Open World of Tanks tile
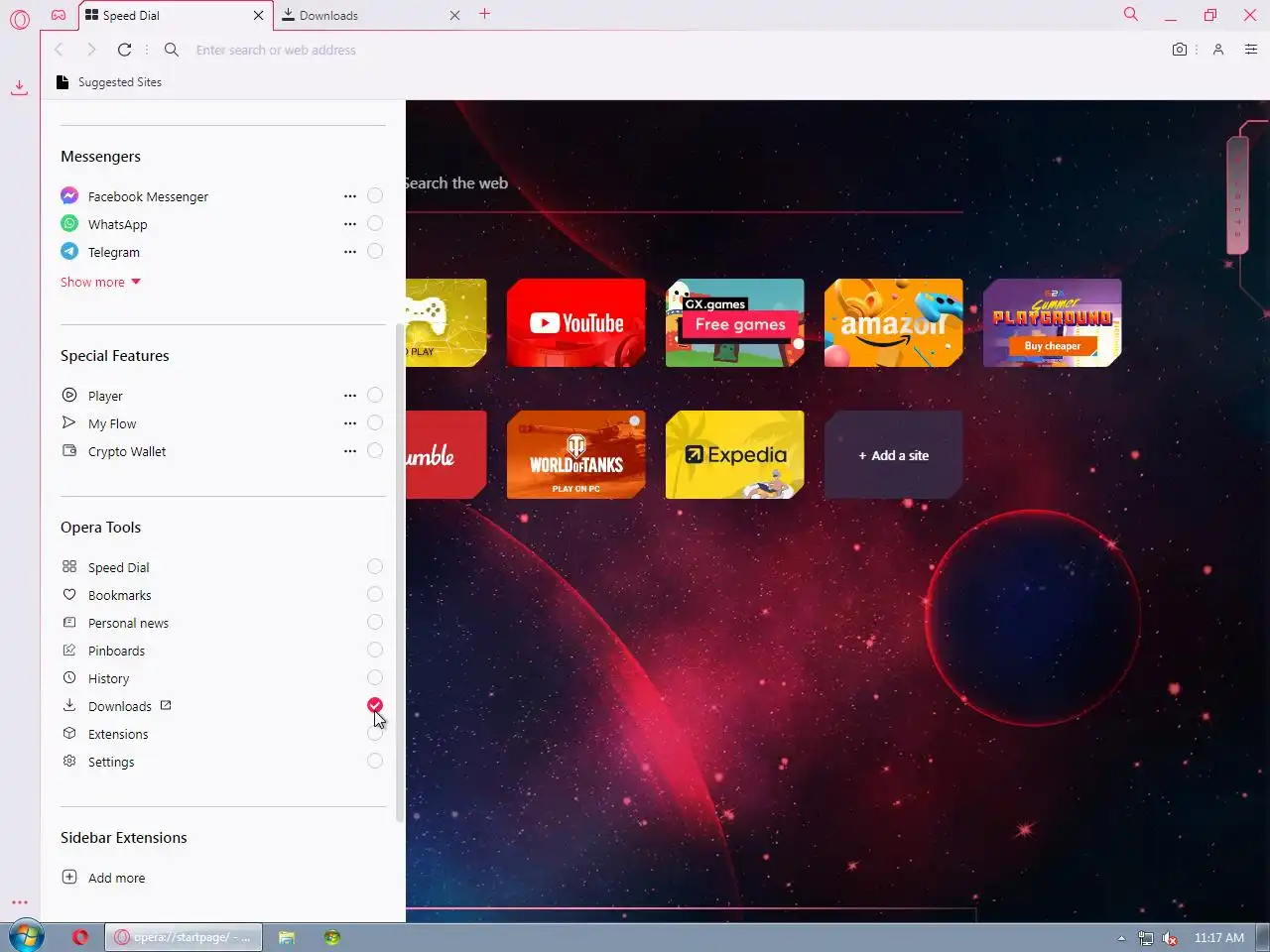 tap(575, 455)
